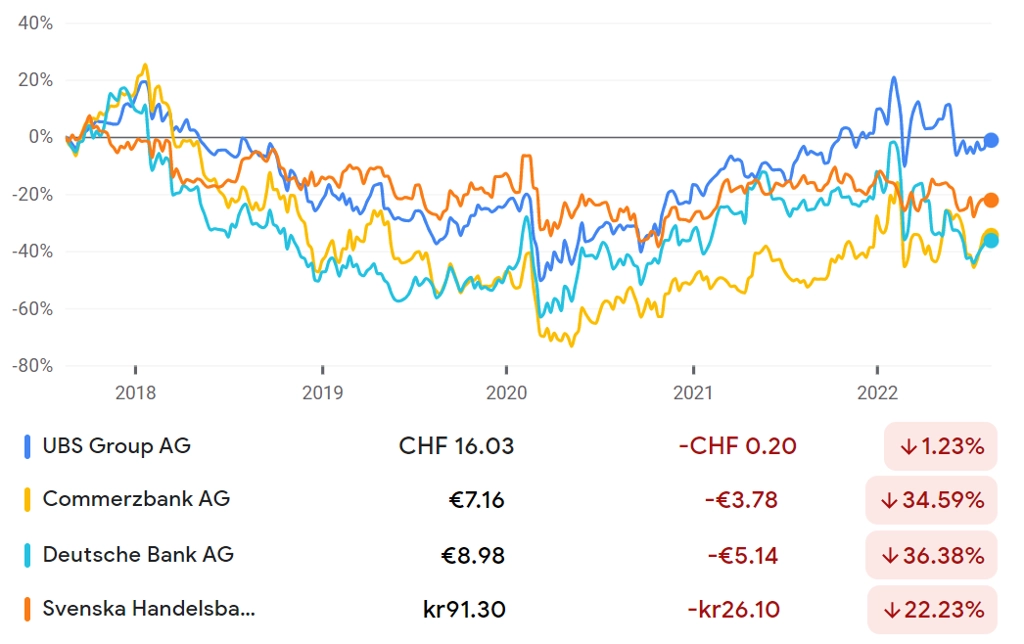Click the Svenska Handelsbanken orange color marker
Screen dimensions: 1024x644
click(27, 609)
